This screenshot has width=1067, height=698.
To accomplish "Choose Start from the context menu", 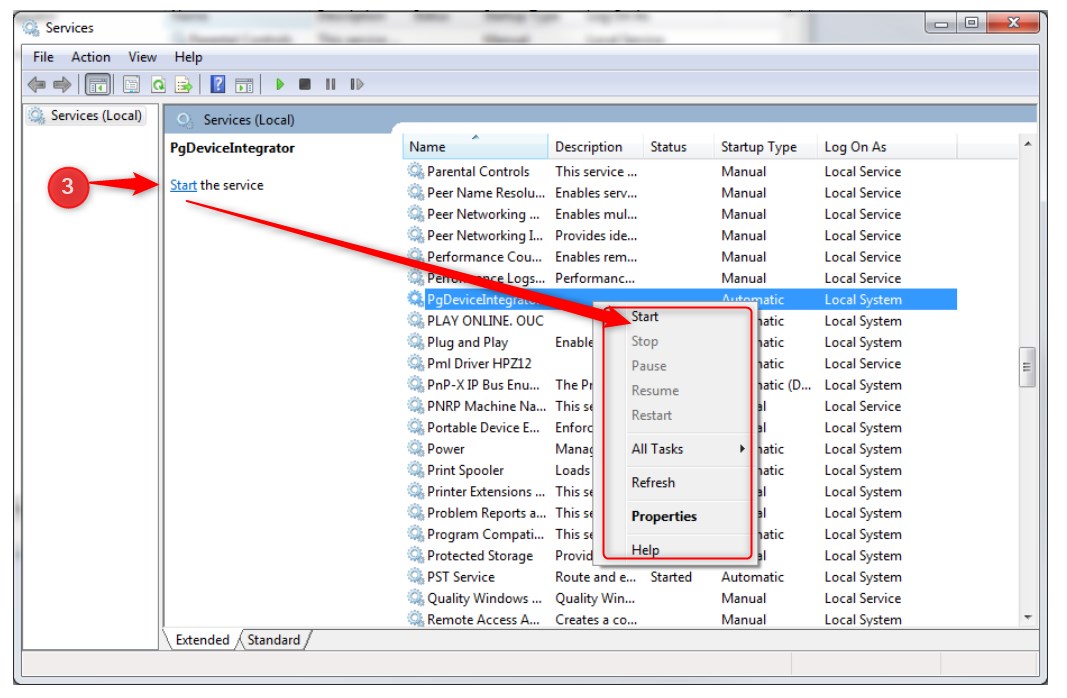I will point(645,317).
